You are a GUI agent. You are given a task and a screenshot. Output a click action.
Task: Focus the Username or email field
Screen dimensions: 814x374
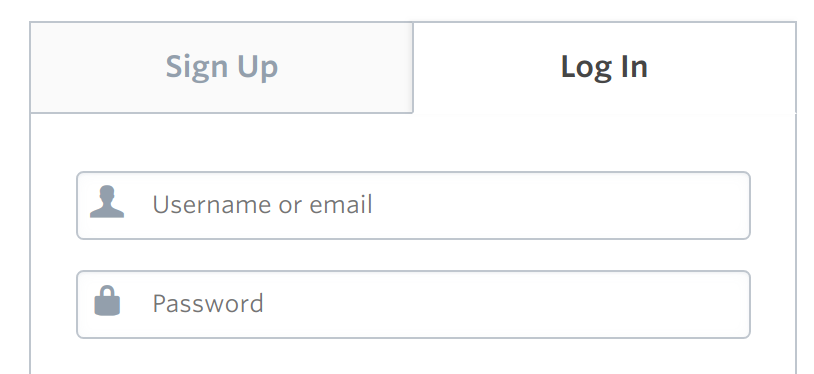(413, 205)
